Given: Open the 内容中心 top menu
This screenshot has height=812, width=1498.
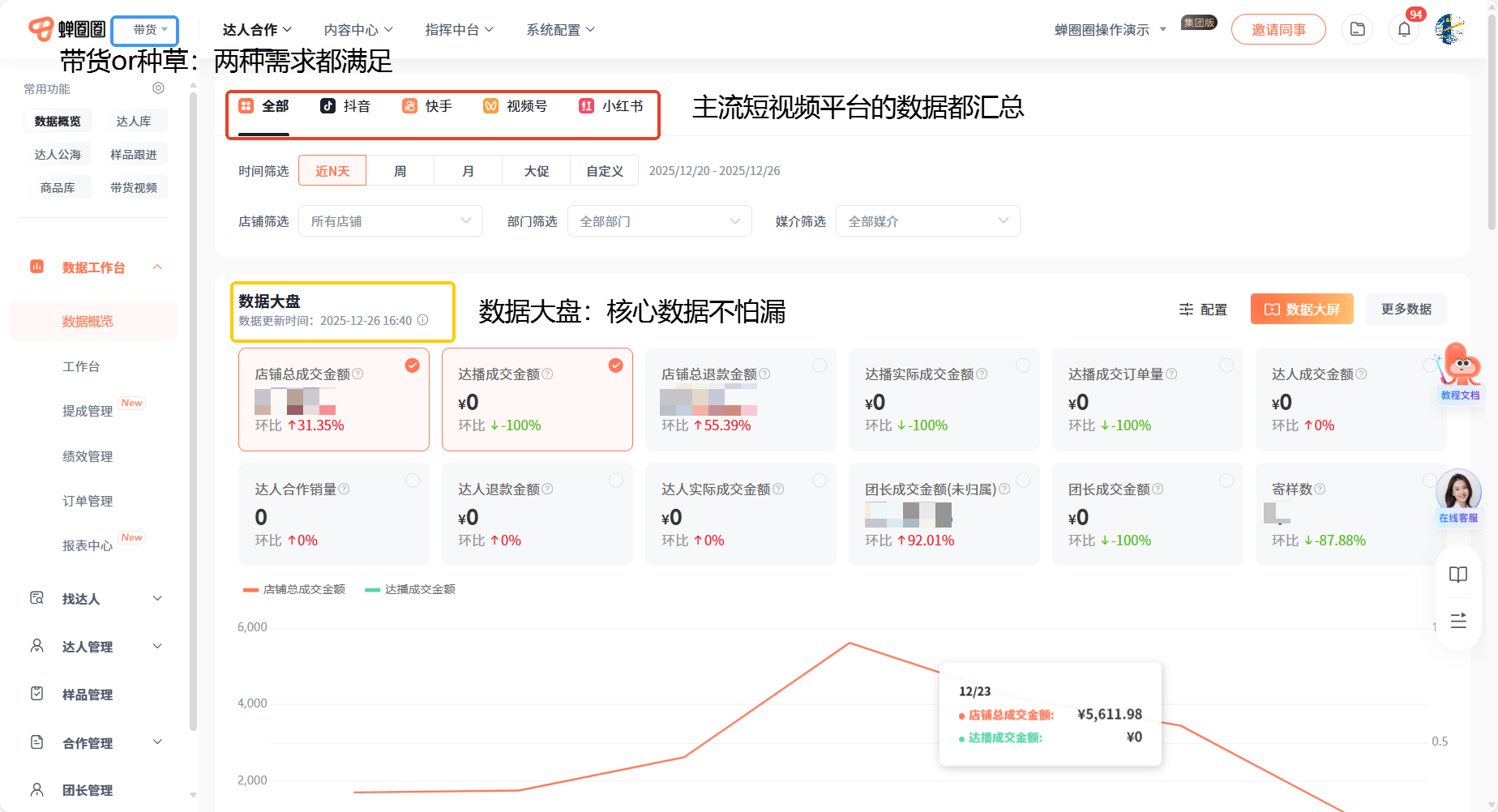Looking at the screenshot, I should click(x=358, y=30).
